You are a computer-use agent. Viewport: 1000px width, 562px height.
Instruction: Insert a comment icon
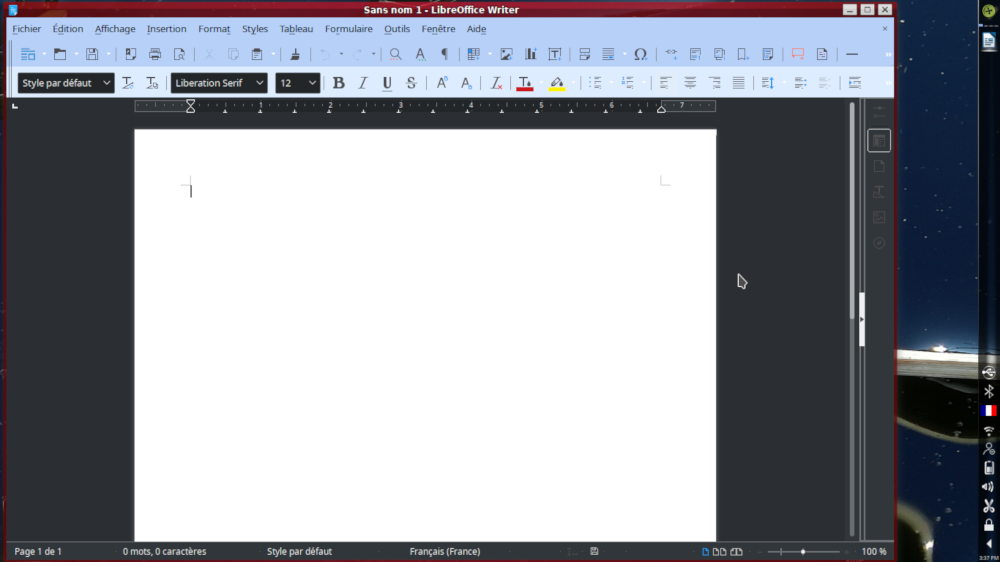click(798, 54)
